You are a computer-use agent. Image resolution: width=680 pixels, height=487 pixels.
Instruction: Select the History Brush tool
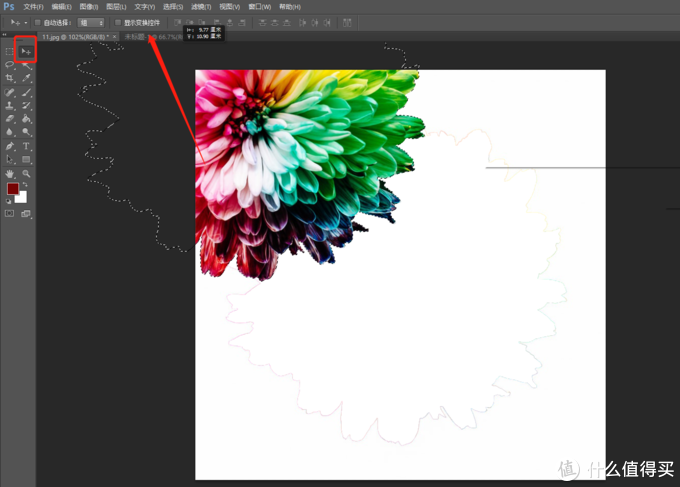(x=26, y=105)
